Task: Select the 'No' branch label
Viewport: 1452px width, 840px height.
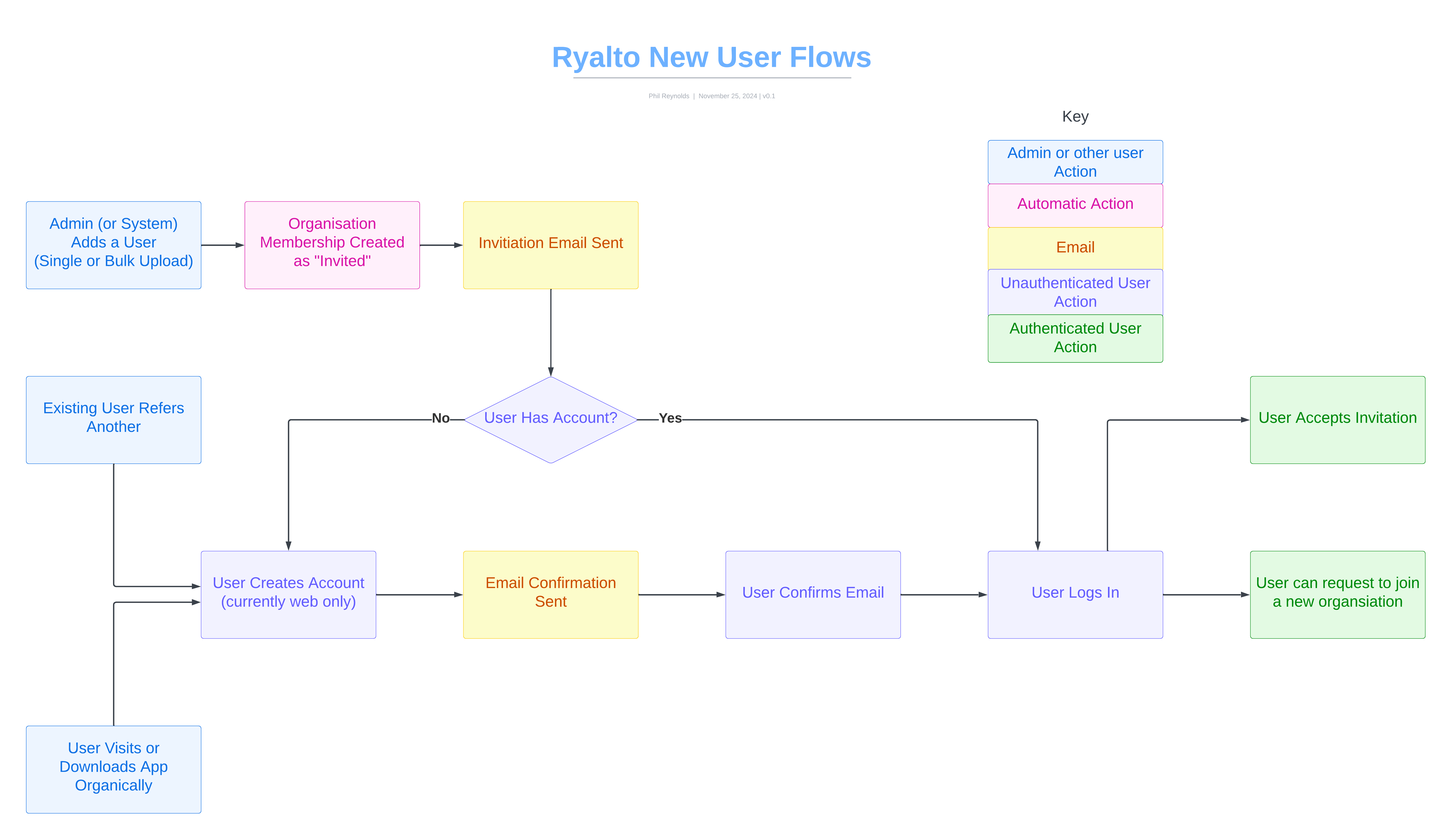Action: [441, 419]
